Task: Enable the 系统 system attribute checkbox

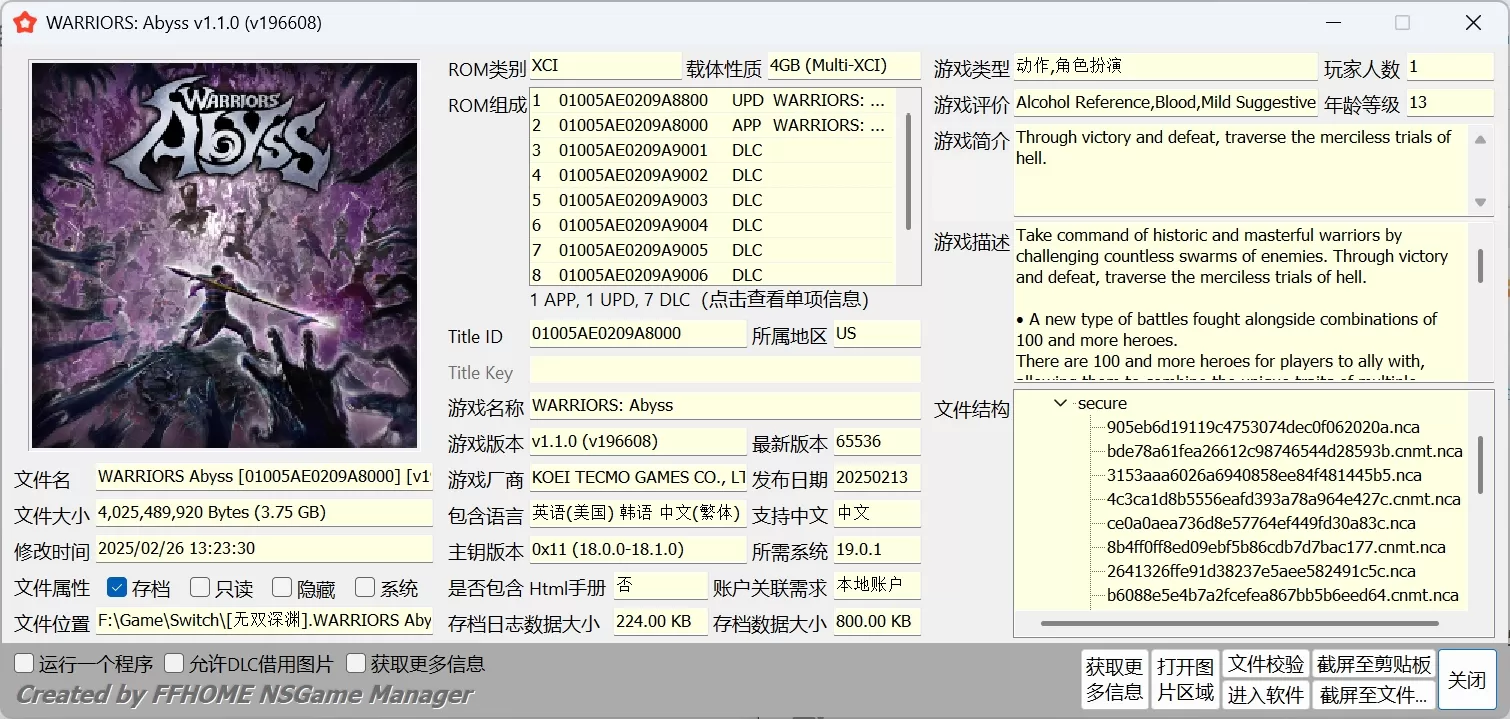Action: pyautogui.click(x=365, y=588)
